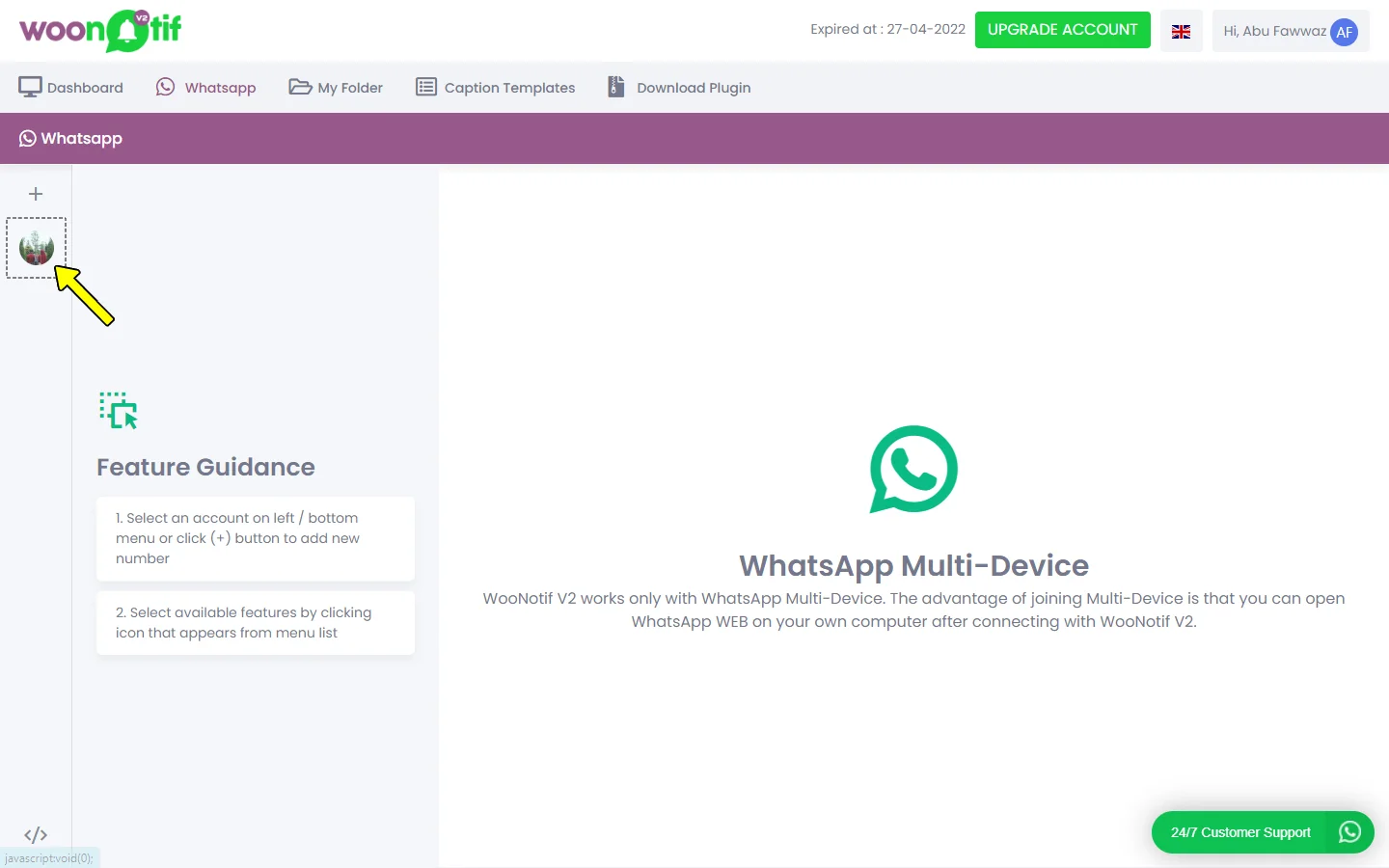Open My Folder from navigation
This screenshot has width=1389, height=868.
[x=336, y=88]
